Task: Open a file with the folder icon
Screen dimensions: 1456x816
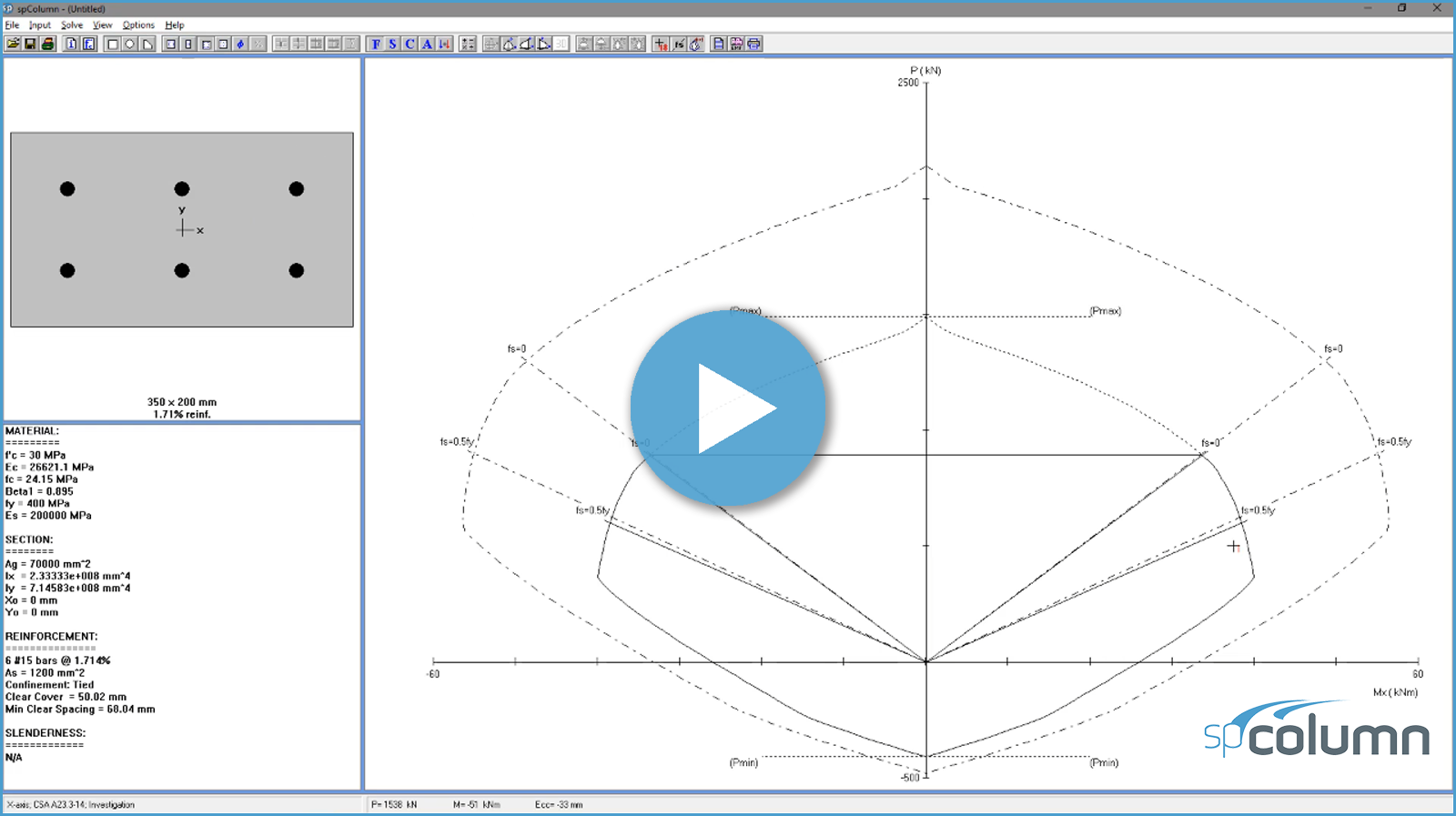Action: click(13, 44)
